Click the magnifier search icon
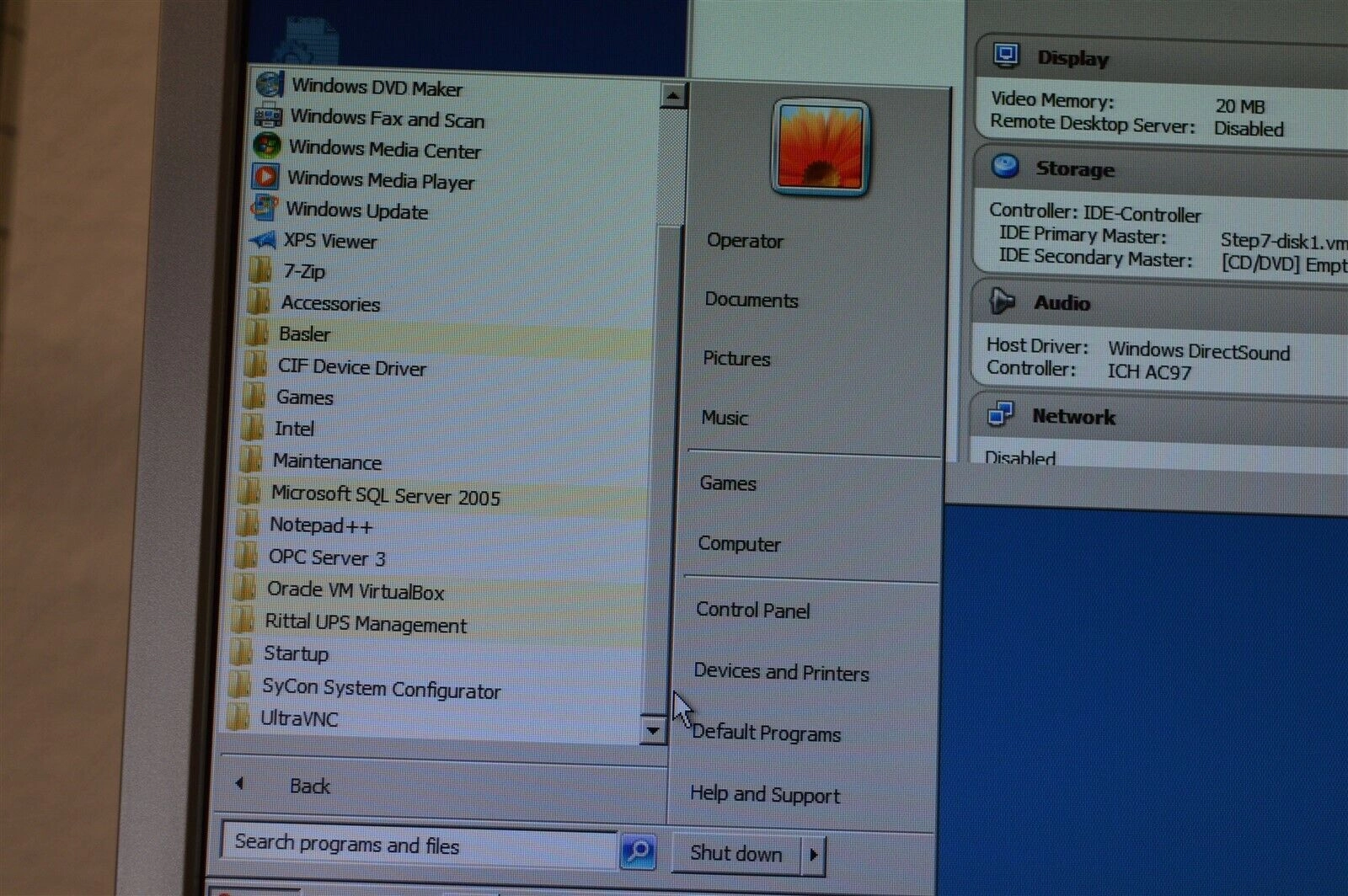The height and width of the screenshot is (896, 1348). point(638,851)
